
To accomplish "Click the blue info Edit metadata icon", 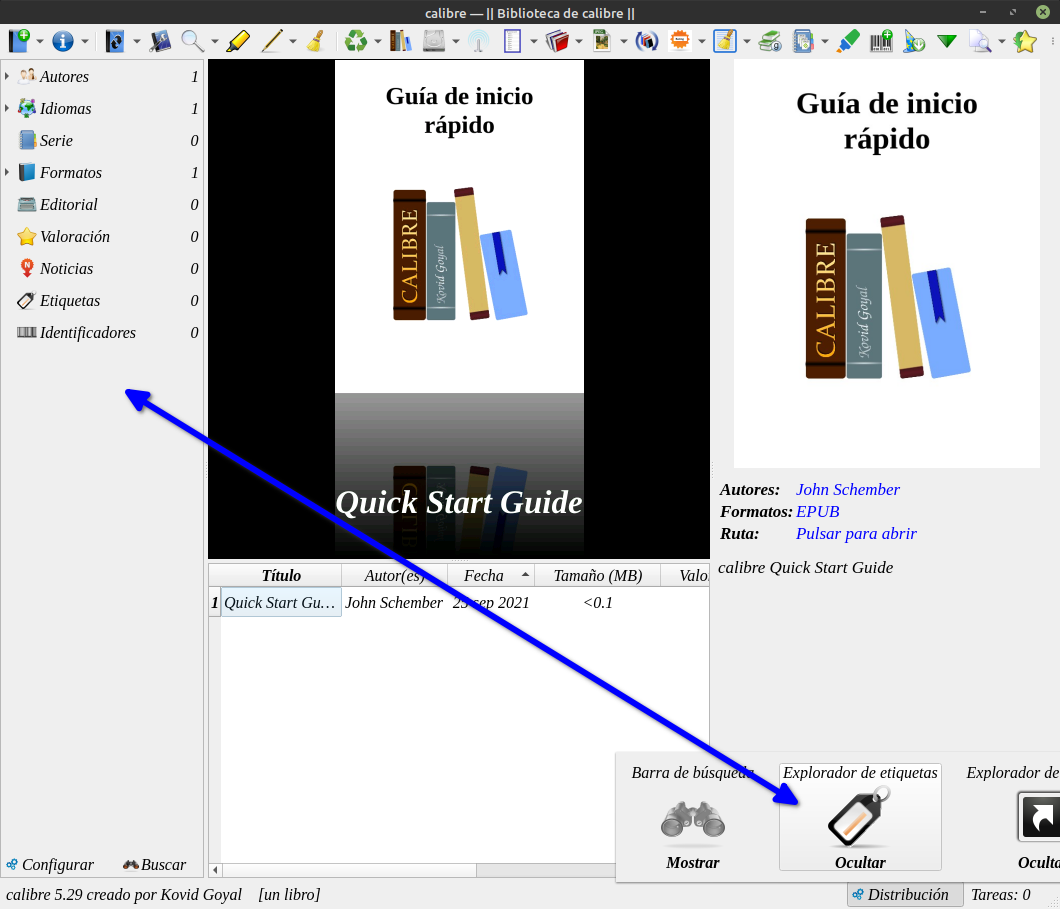I will [x=63, y=41].
